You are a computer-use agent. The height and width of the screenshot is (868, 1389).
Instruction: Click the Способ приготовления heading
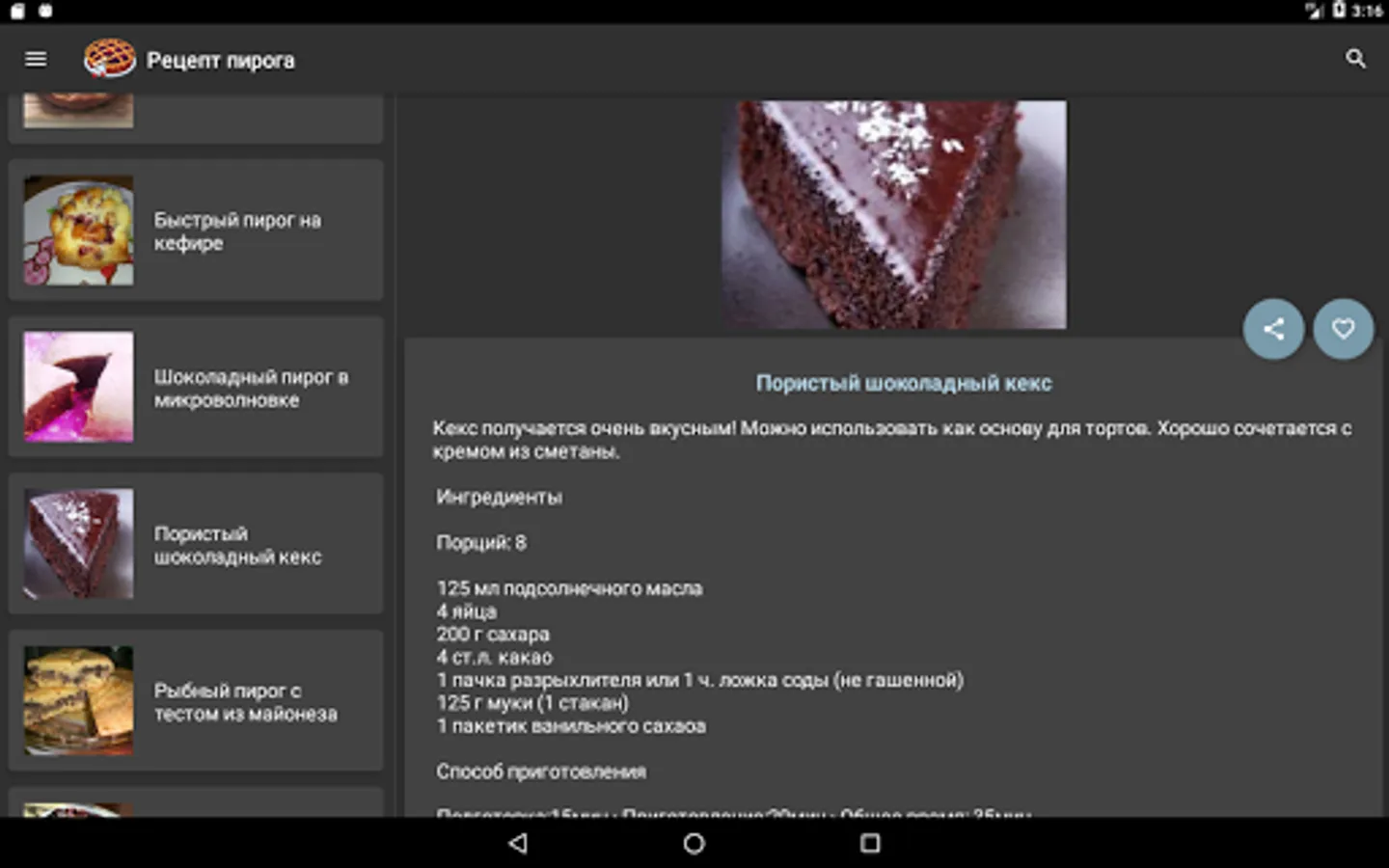[541, 772]
